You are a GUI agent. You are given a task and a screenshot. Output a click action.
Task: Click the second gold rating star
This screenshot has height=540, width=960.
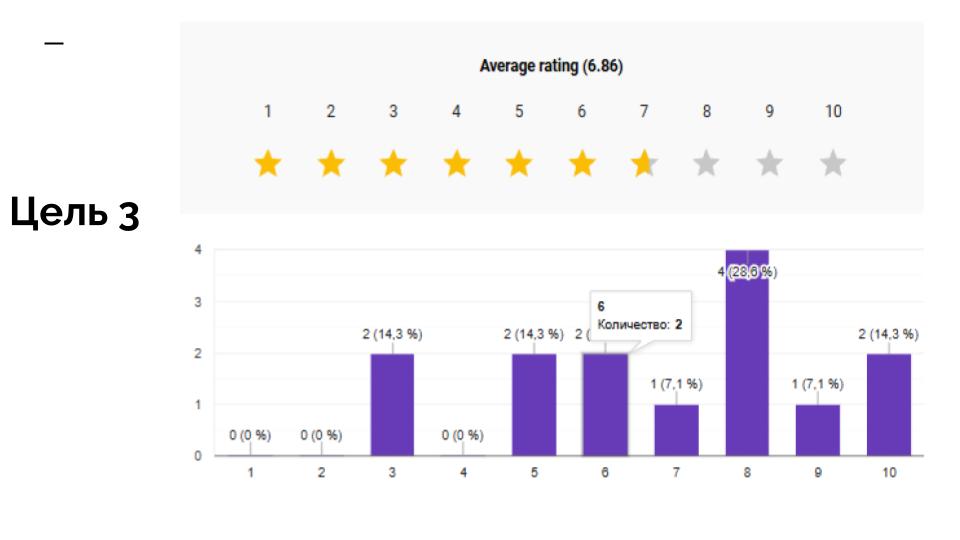coord(331,163)
